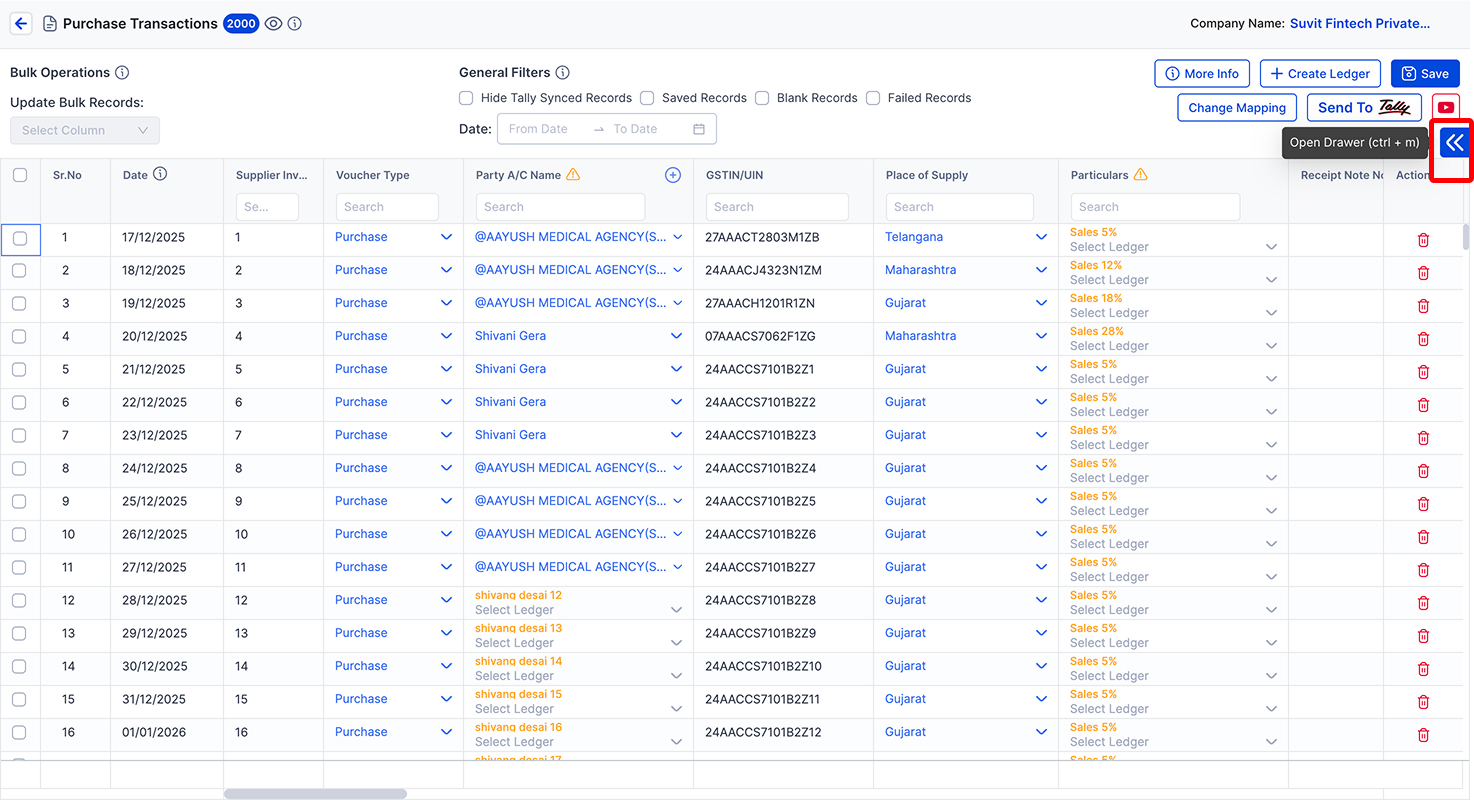This screenshot has height=800, width=1474.
Task: Enable Hide Tally Synced Records checkbox
Action: (466, 98)
